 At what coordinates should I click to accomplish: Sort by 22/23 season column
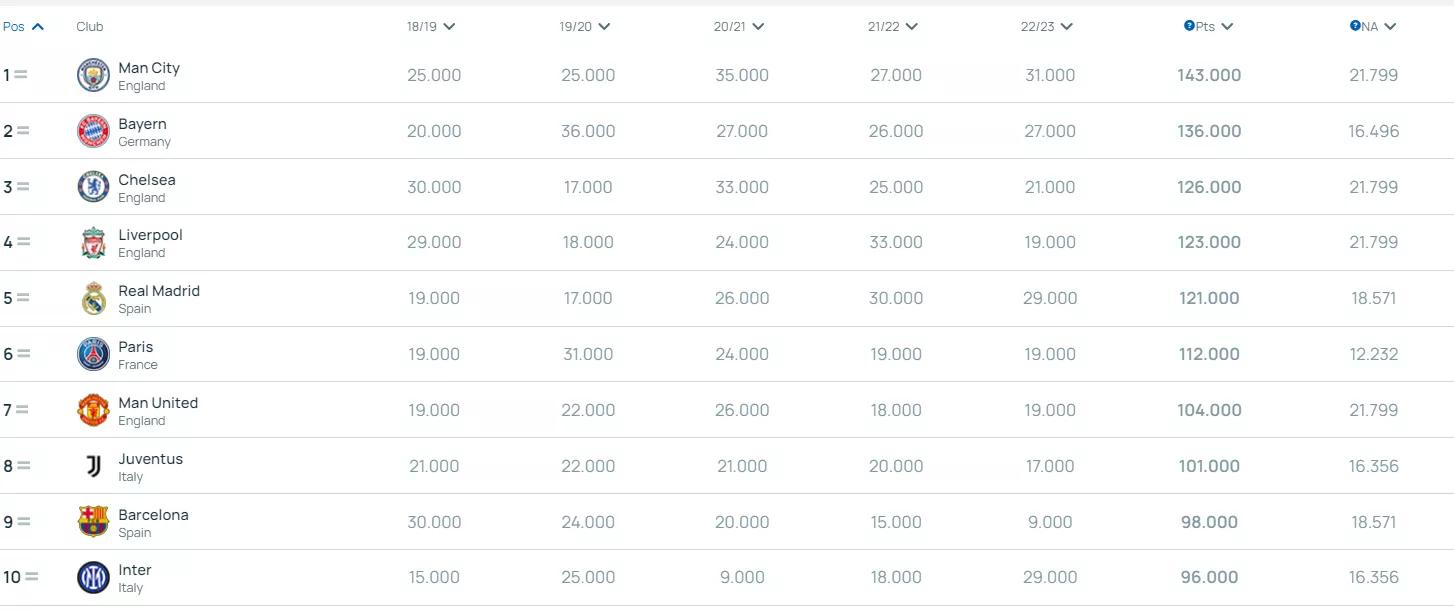click(1047, 26)
